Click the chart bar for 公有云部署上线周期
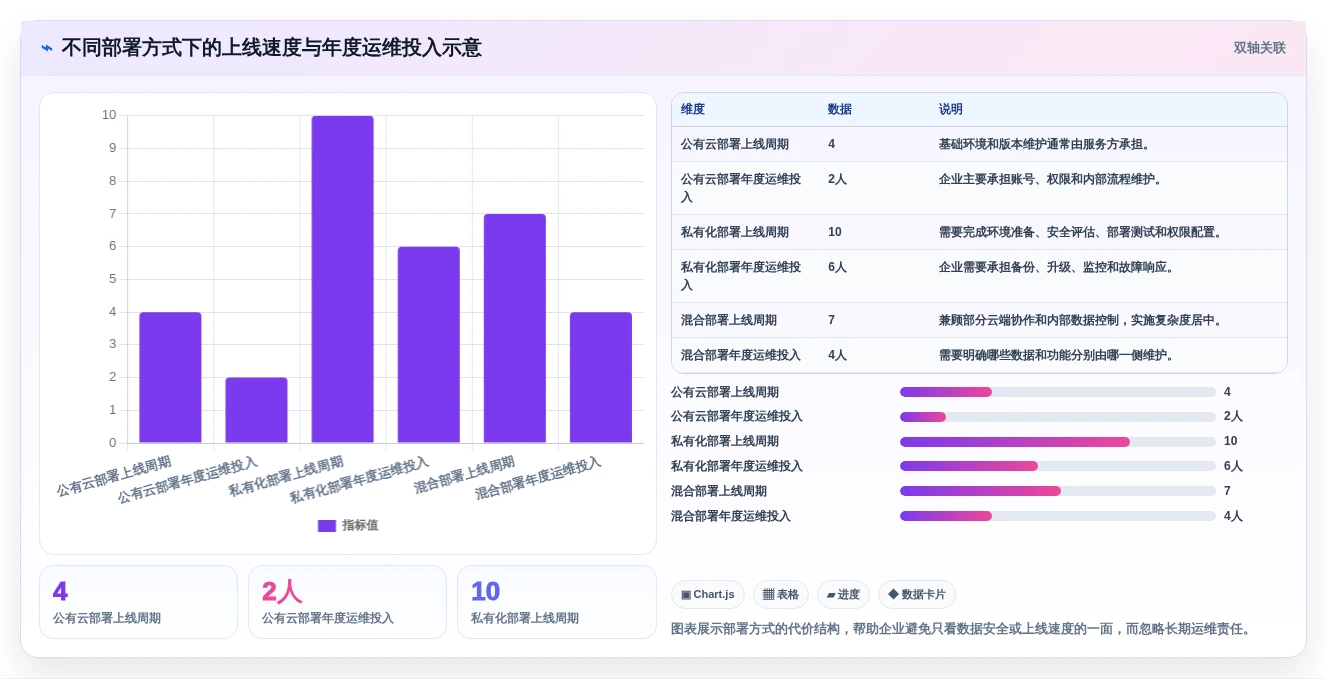 tap(170, 378)
